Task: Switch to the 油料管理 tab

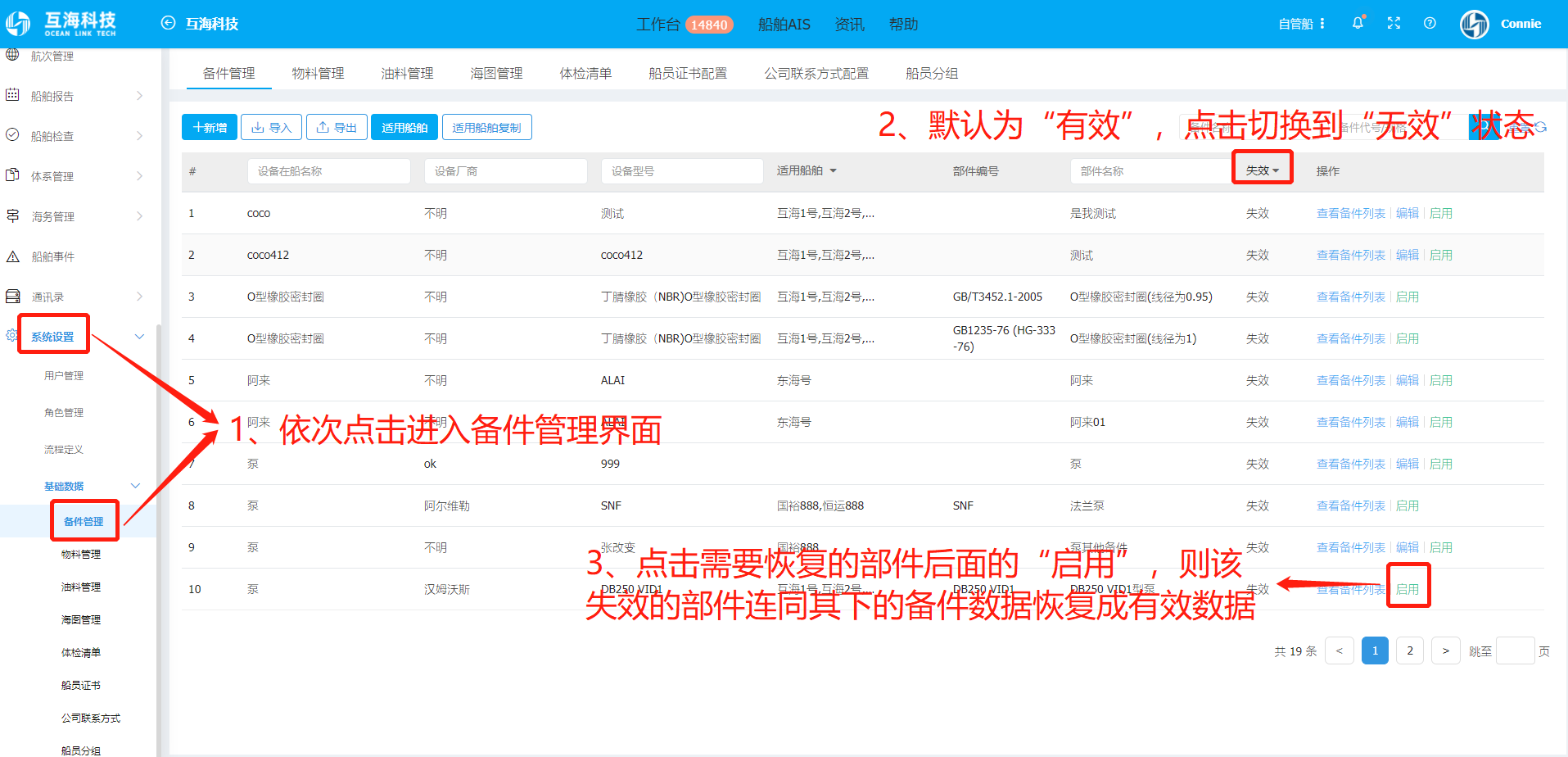Action: click(407, 73)
